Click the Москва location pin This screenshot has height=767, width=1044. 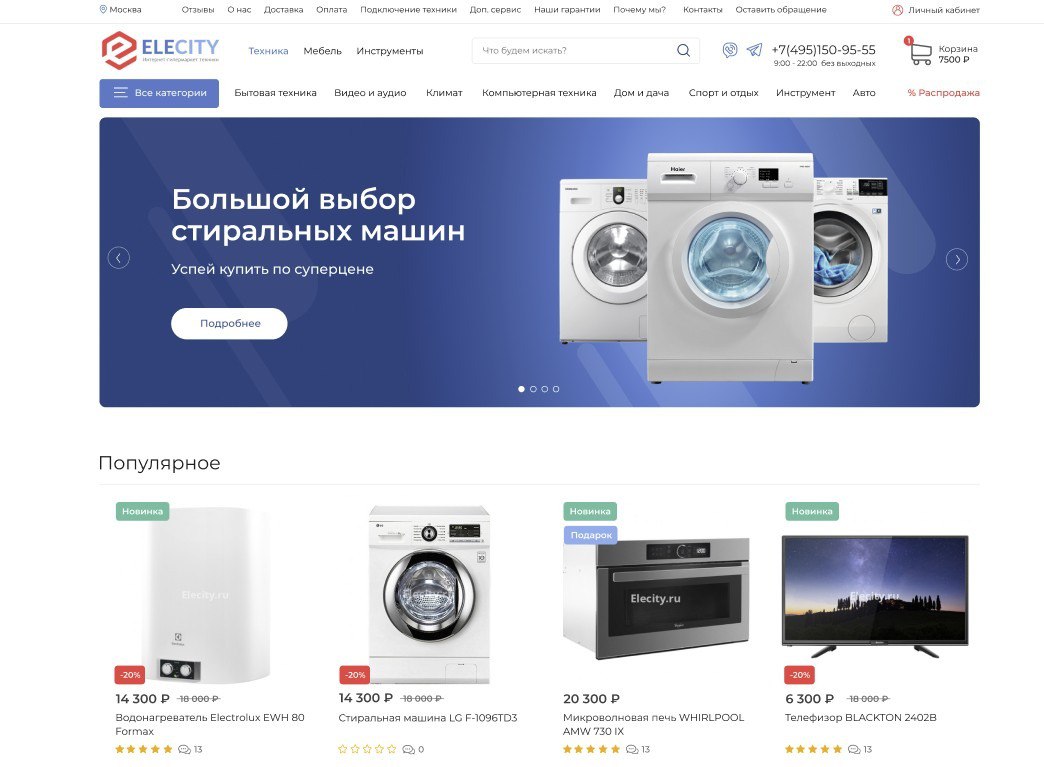pyautogui.click(x=103, y=9)
